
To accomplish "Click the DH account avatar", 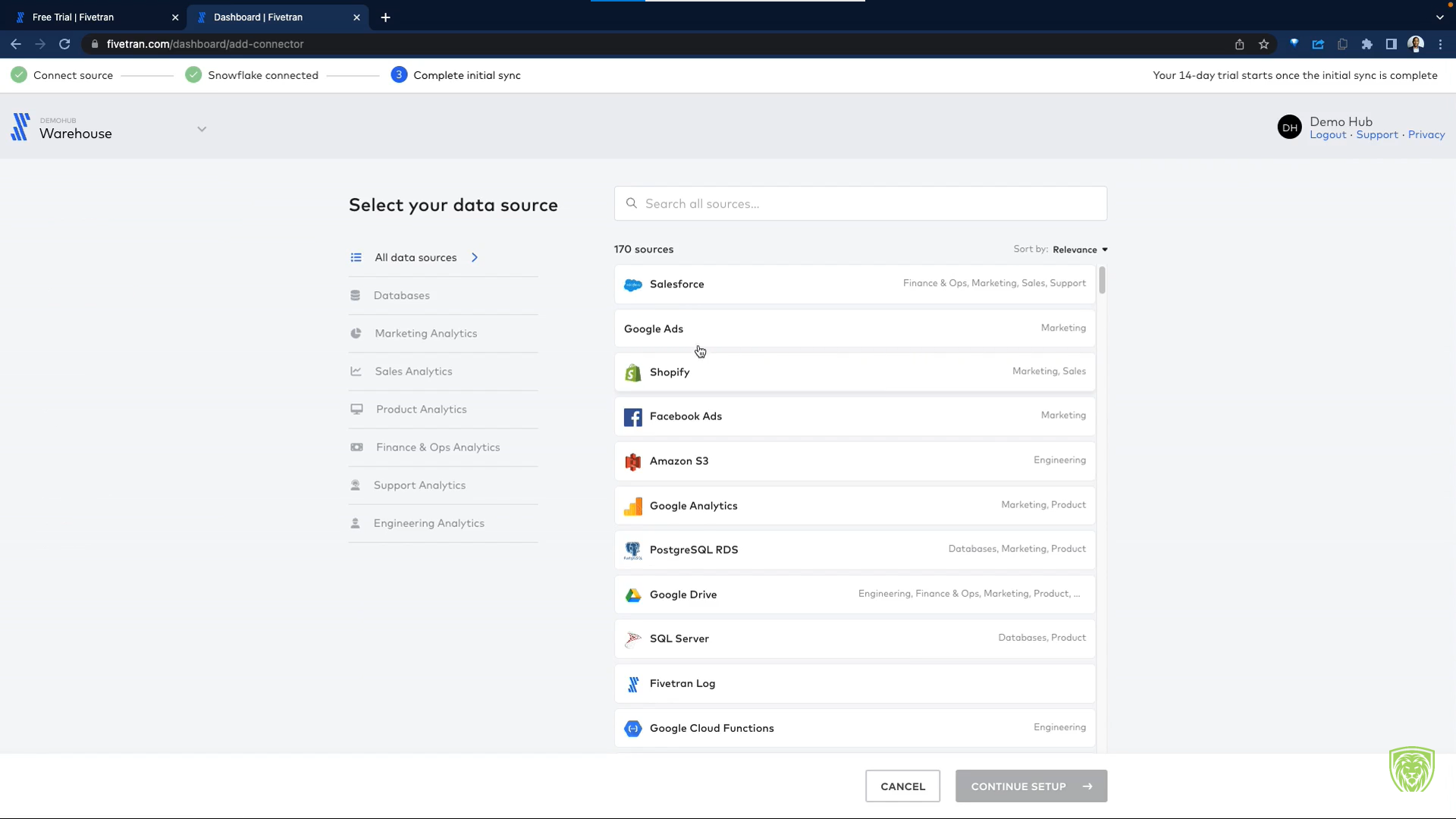I will tap(1289, 127).
